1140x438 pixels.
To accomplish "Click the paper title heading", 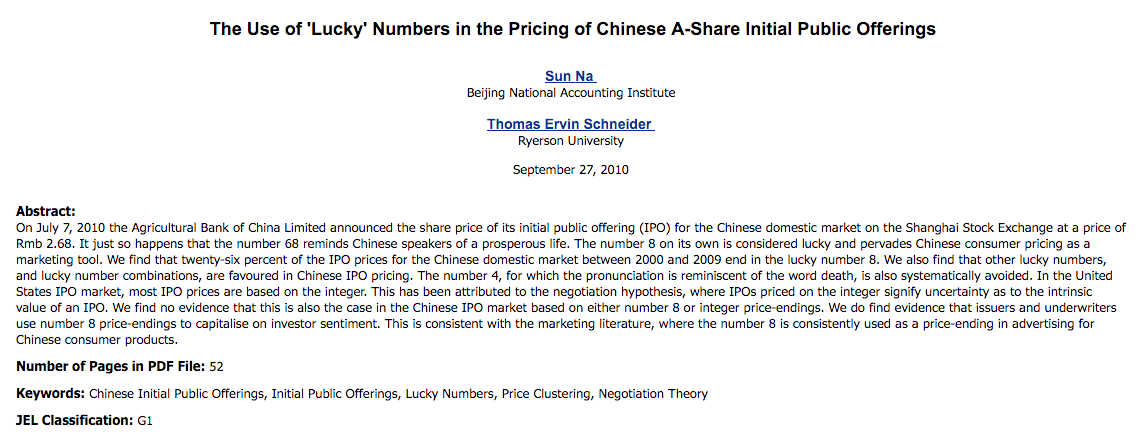I will click(572, 29).
